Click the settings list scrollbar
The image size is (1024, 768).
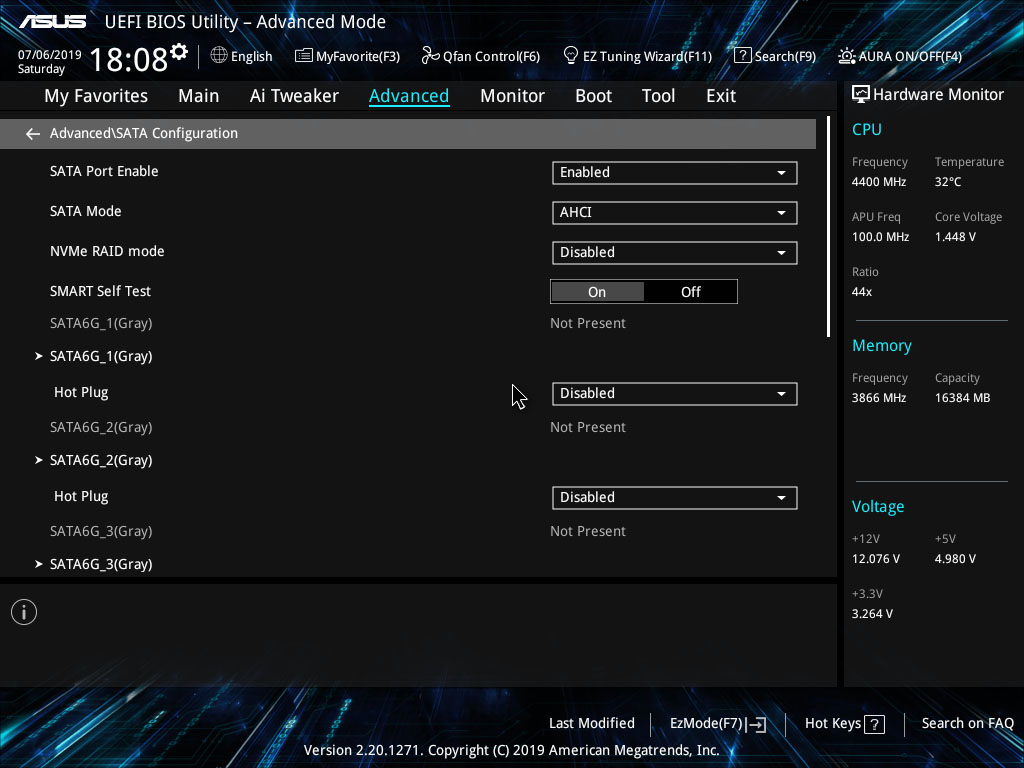tap(828, 227)
